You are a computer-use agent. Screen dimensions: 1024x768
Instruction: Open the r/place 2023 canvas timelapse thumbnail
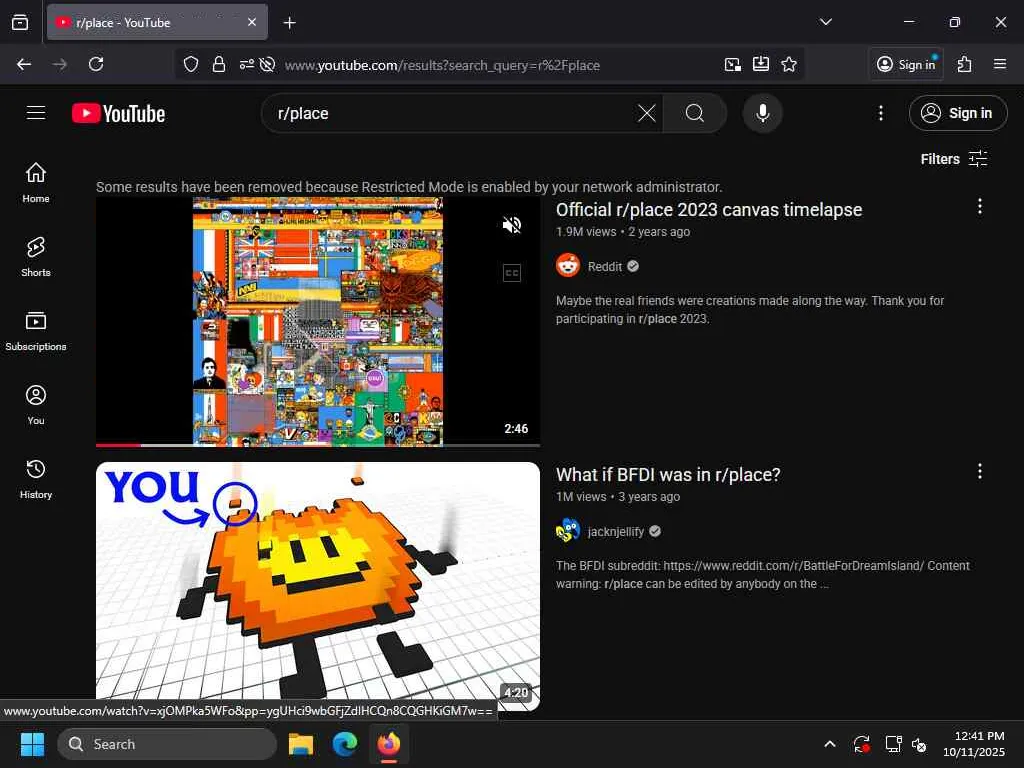318,322
